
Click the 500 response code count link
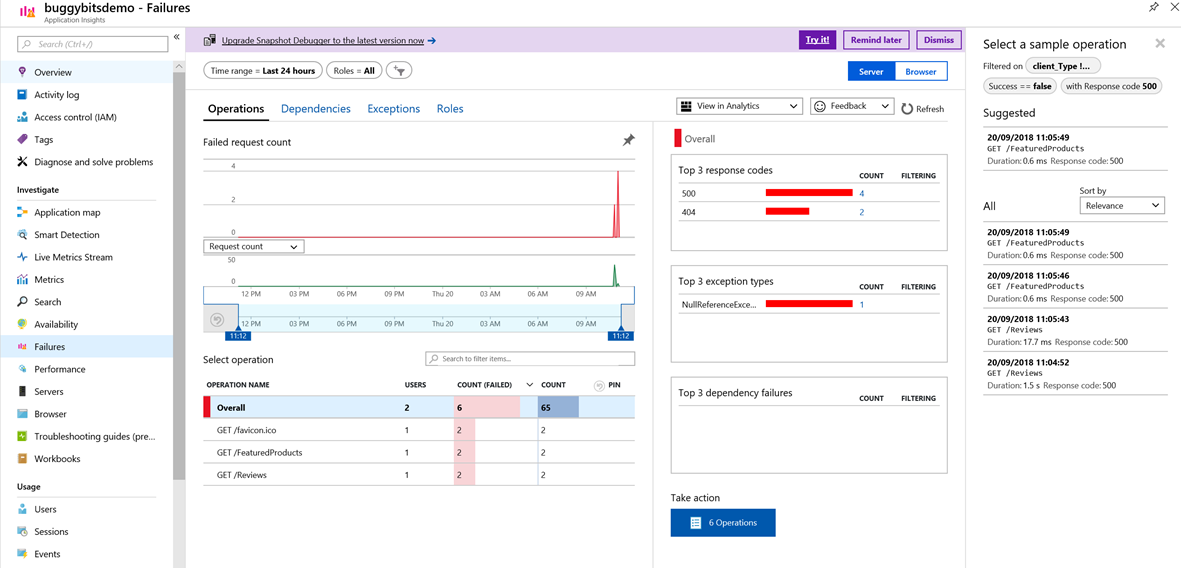[x=861, y=193]
